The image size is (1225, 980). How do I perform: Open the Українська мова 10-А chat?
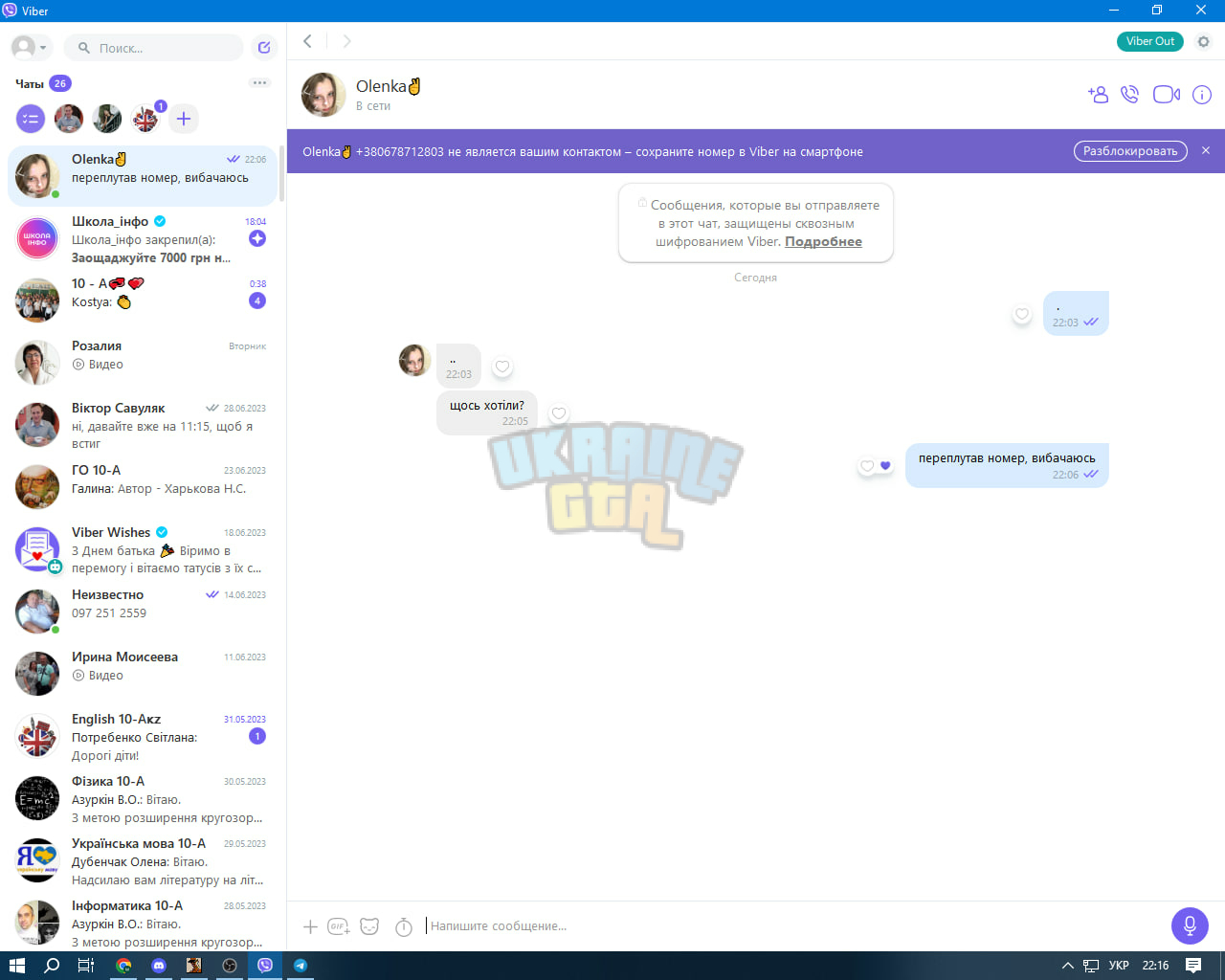142,860
